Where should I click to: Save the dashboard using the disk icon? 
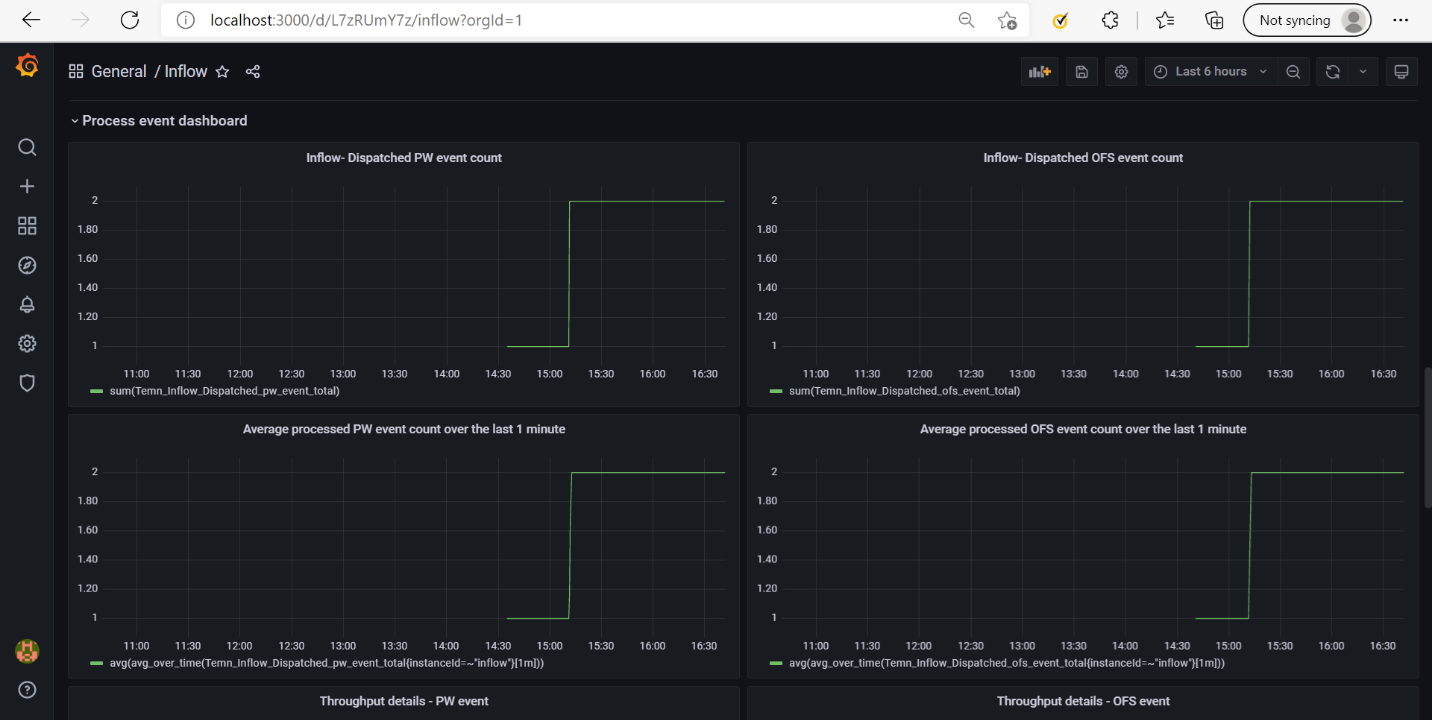(x=1081, y=72)
